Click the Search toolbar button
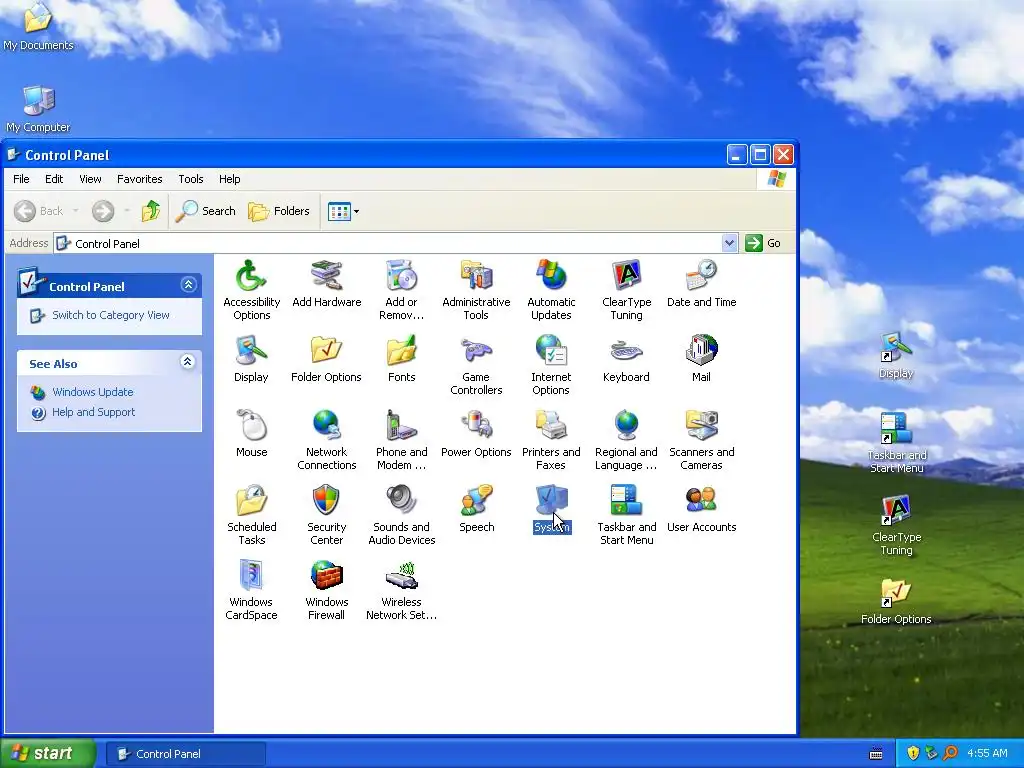The width and height of the screenshot is (1024, 768). pyautogui.click(x=205, y=211)
